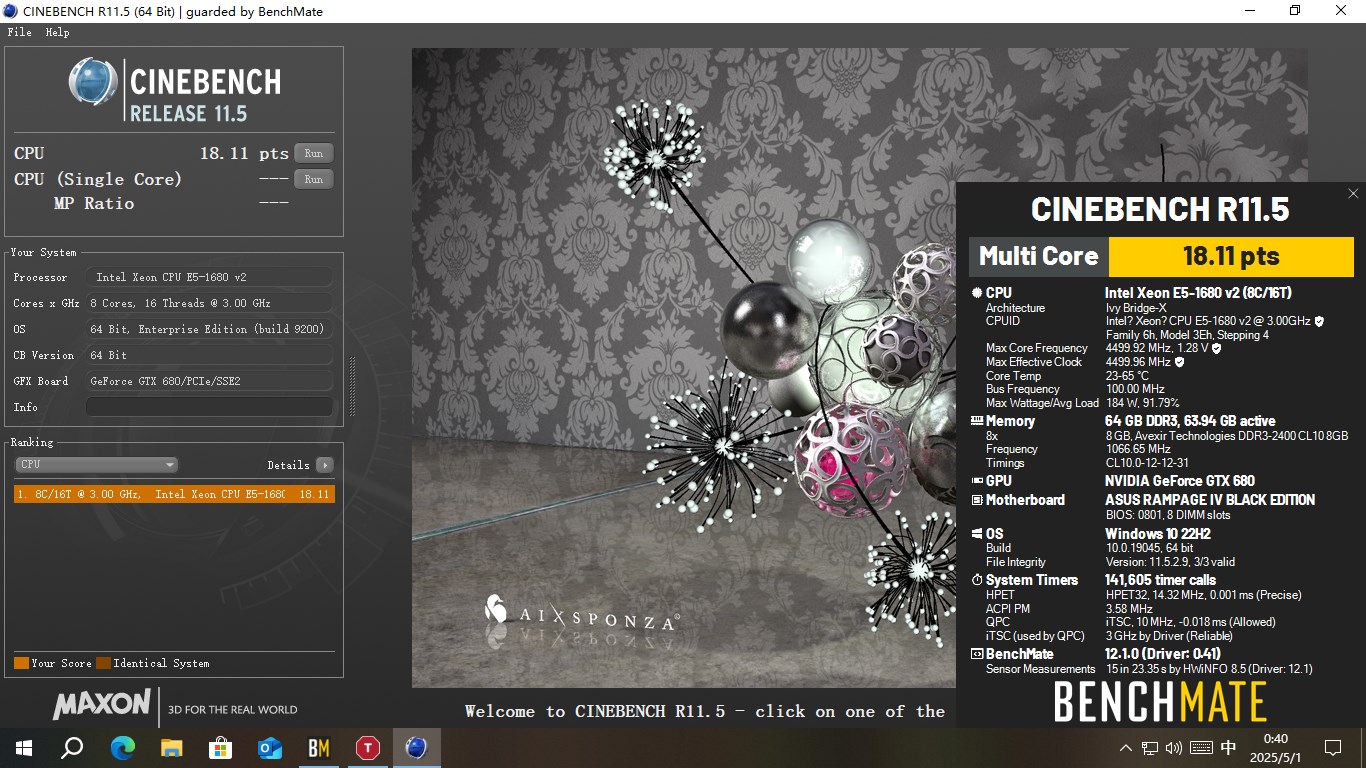
Task: Click the GFX Board GeForce GTX 680 field
Action: coord(209,381)
